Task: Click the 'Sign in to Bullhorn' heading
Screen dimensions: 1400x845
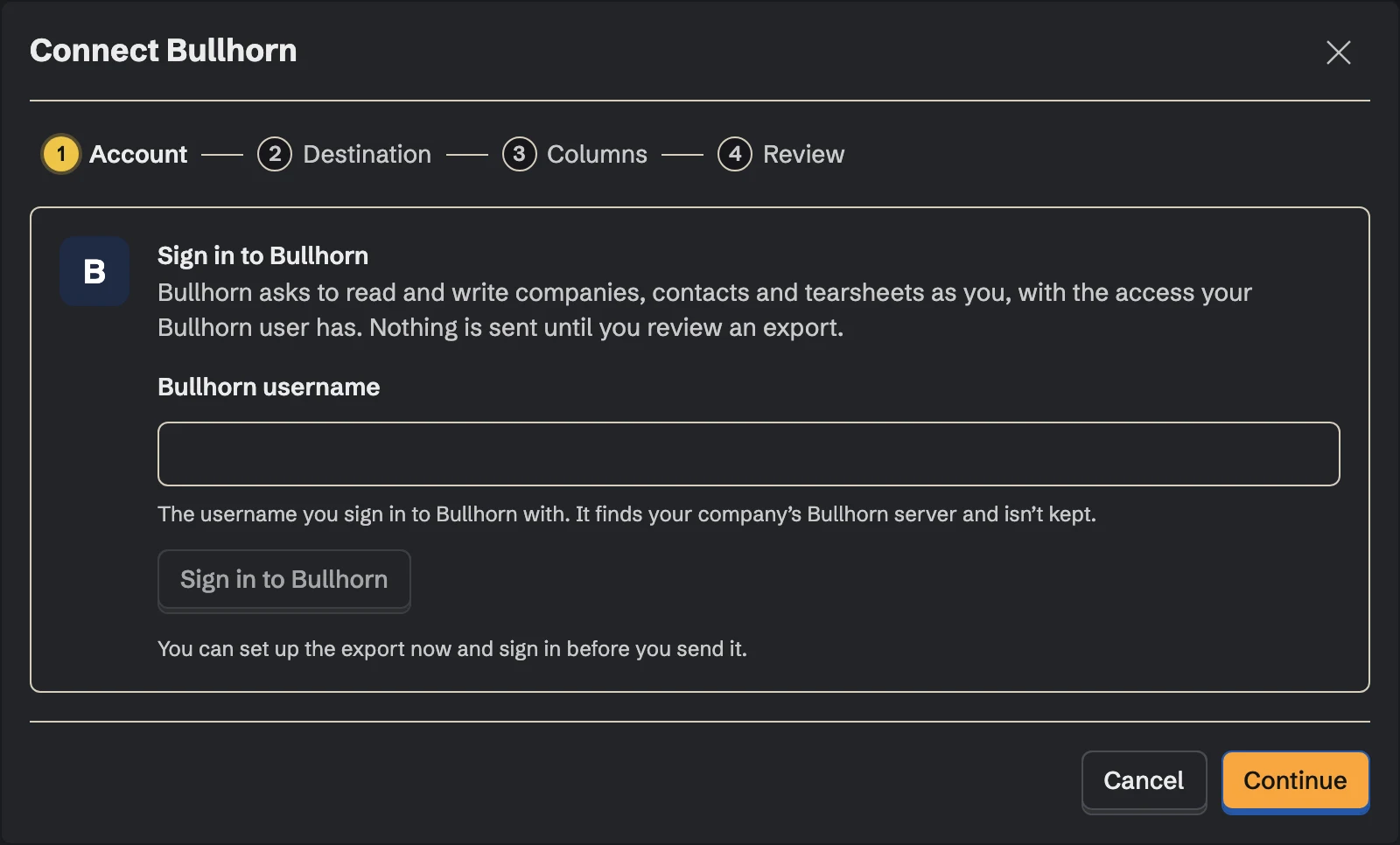Action: pyautogui.click(x=262, y=255)
